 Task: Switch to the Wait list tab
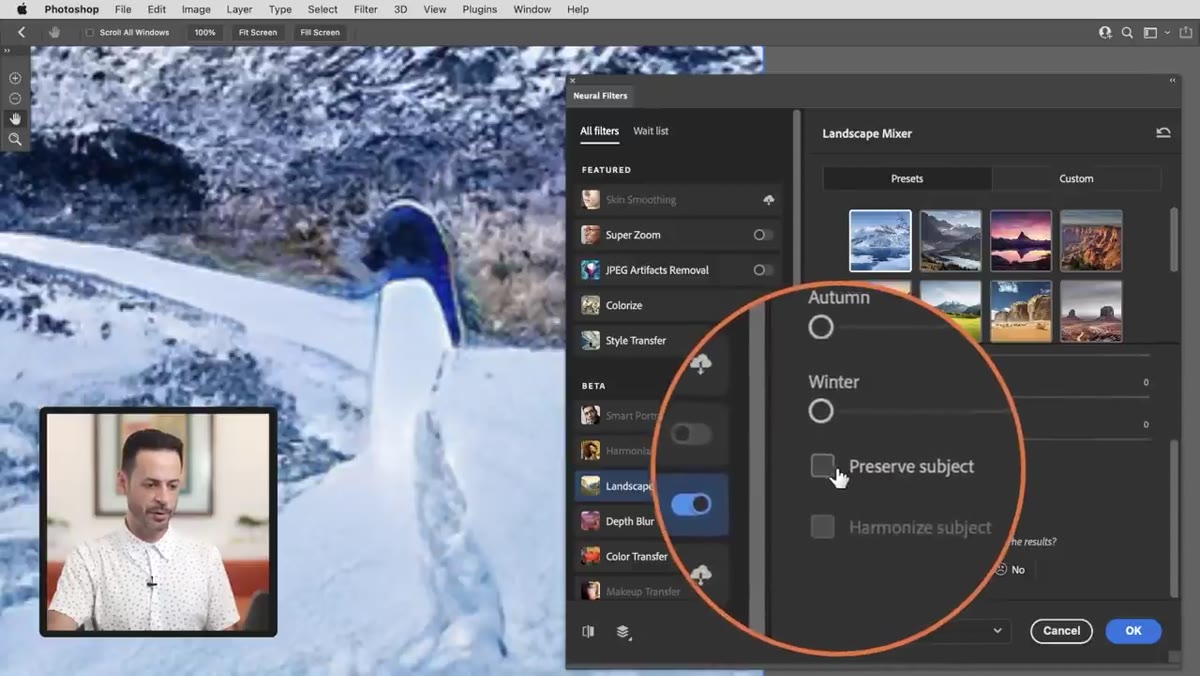click(x=651, y=131)
